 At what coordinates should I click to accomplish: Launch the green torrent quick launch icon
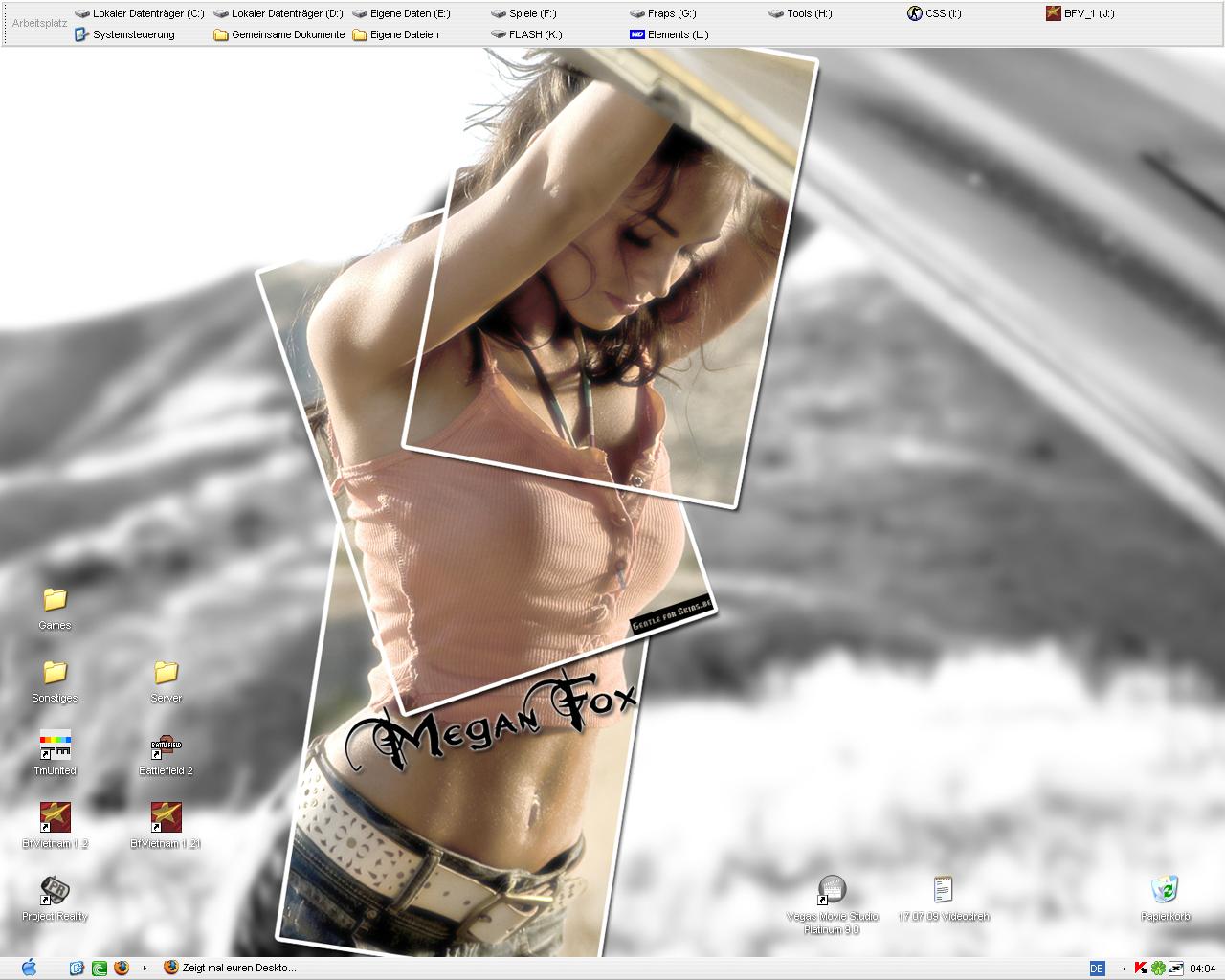click(99, 968)
